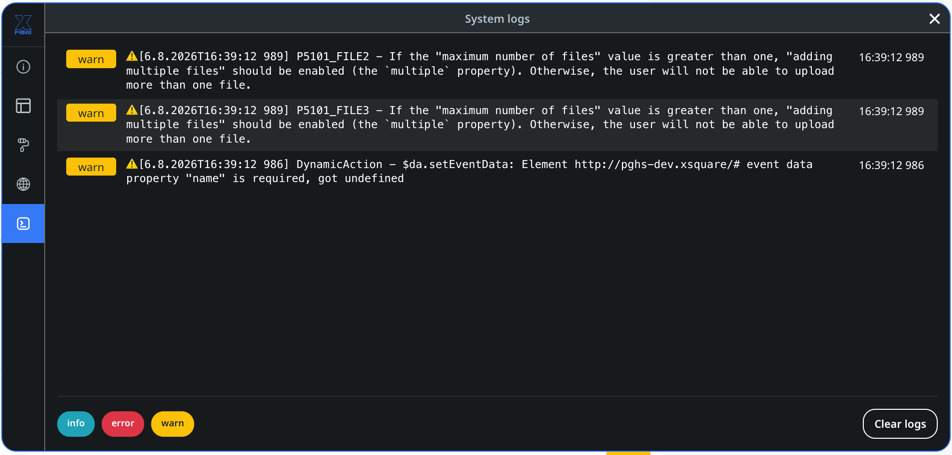Select the DynamicAction setEventData log message
The image size is (952, 455).
(x=469, y=171)
